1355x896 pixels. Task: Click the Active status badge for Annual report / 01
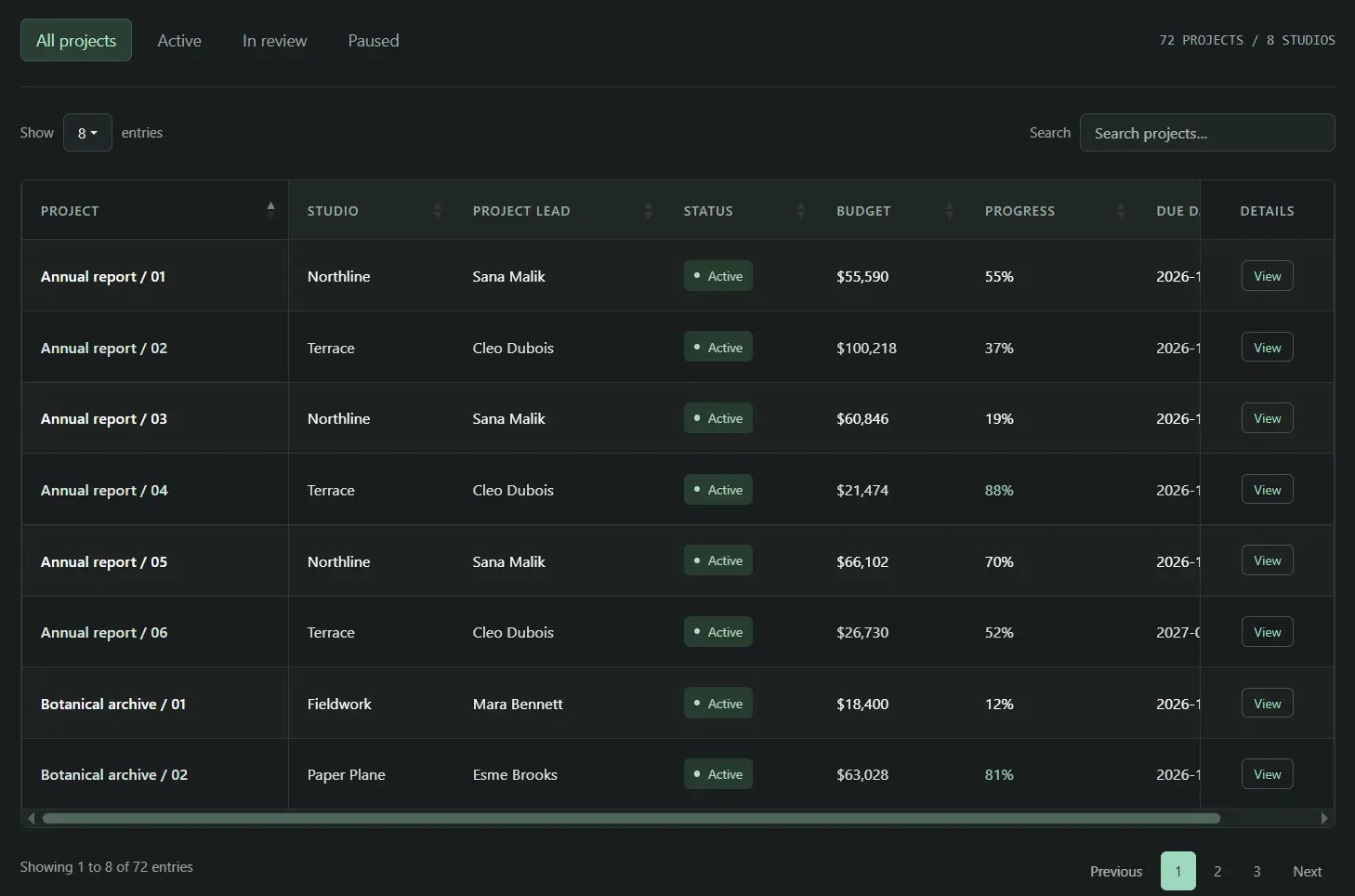click(718, 276)
